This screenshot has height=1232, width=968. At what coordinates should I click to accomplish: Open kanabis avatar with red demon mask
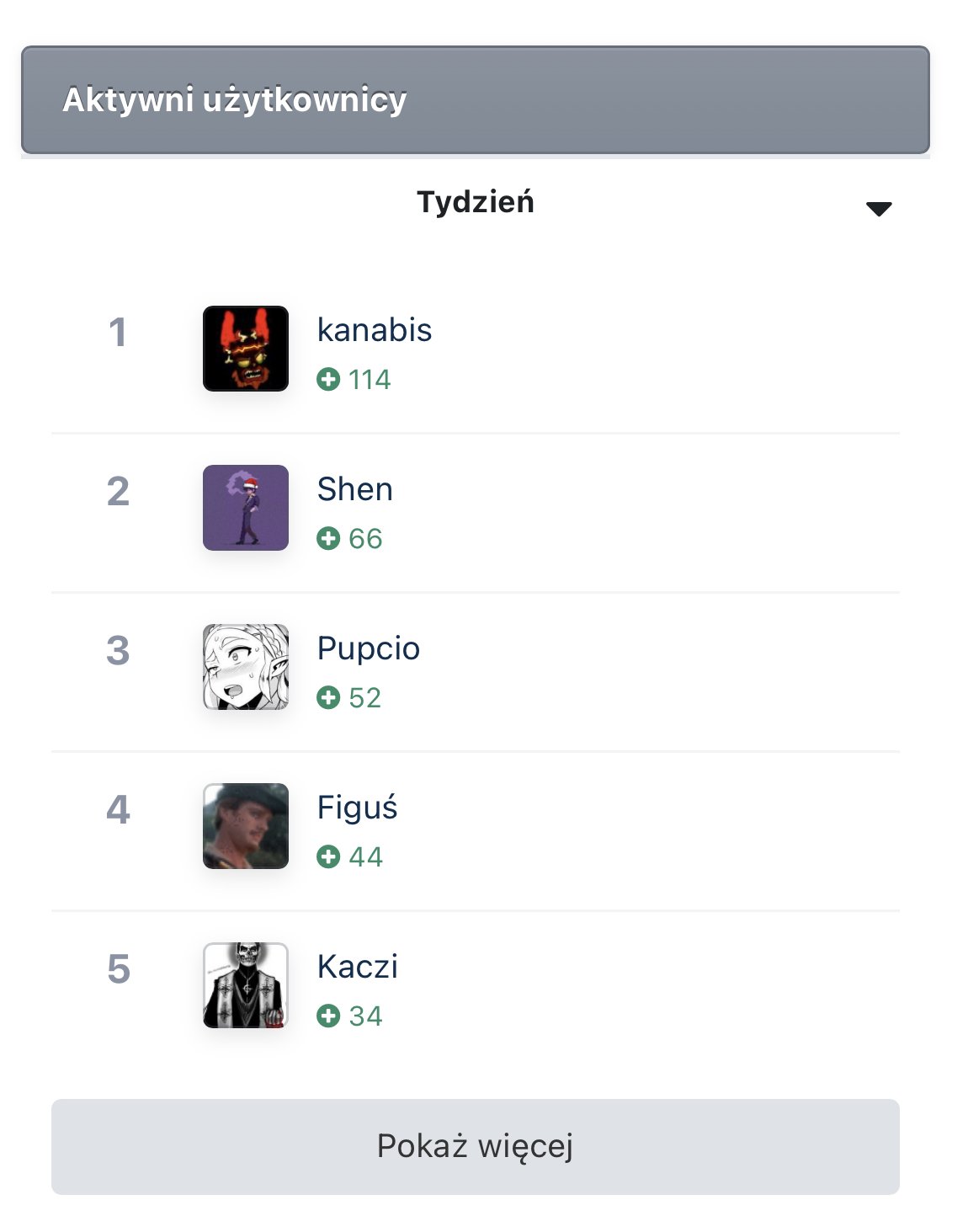(246, 349)
